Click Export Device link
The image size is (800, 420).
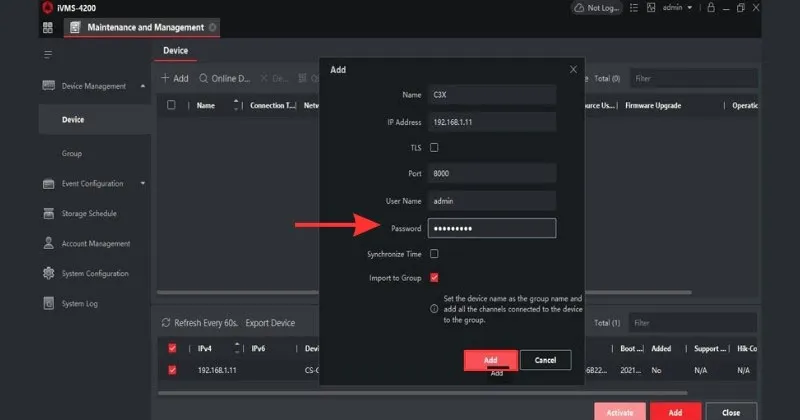click(270, 323)
